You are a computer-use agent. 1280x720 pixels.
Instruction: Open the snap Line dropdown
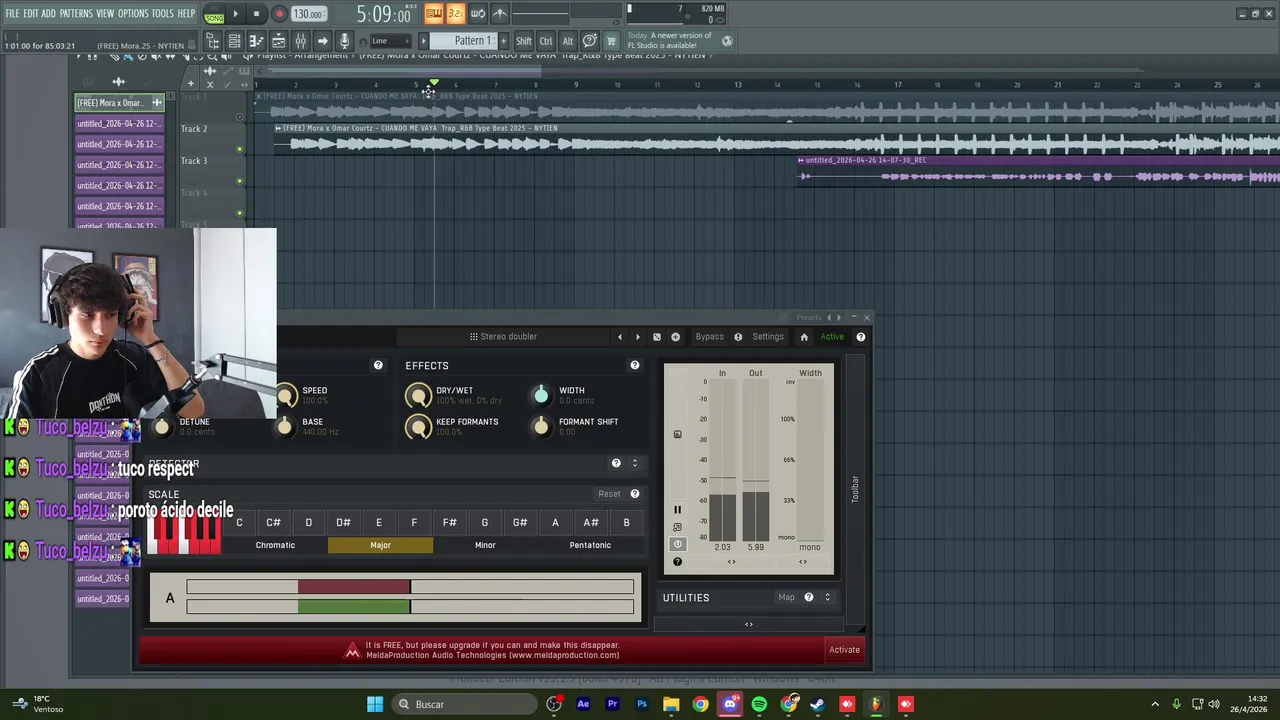(390, 41)
